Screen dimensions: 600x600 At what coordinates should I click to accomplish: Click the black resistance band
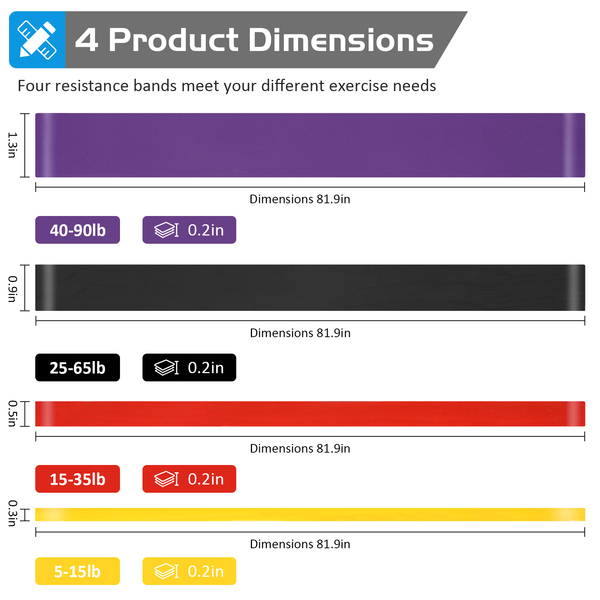tap(310, 288)
